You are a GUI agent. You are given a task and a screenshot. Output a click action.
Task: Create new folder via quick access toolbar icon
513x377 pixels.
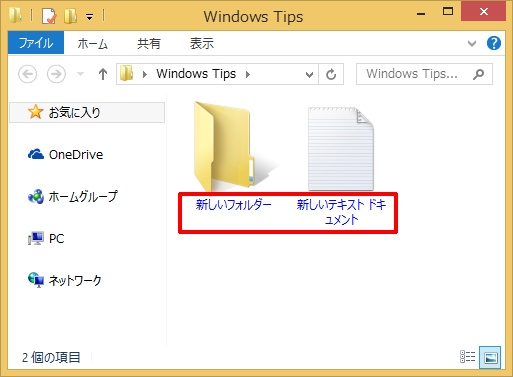click(70, 16)
